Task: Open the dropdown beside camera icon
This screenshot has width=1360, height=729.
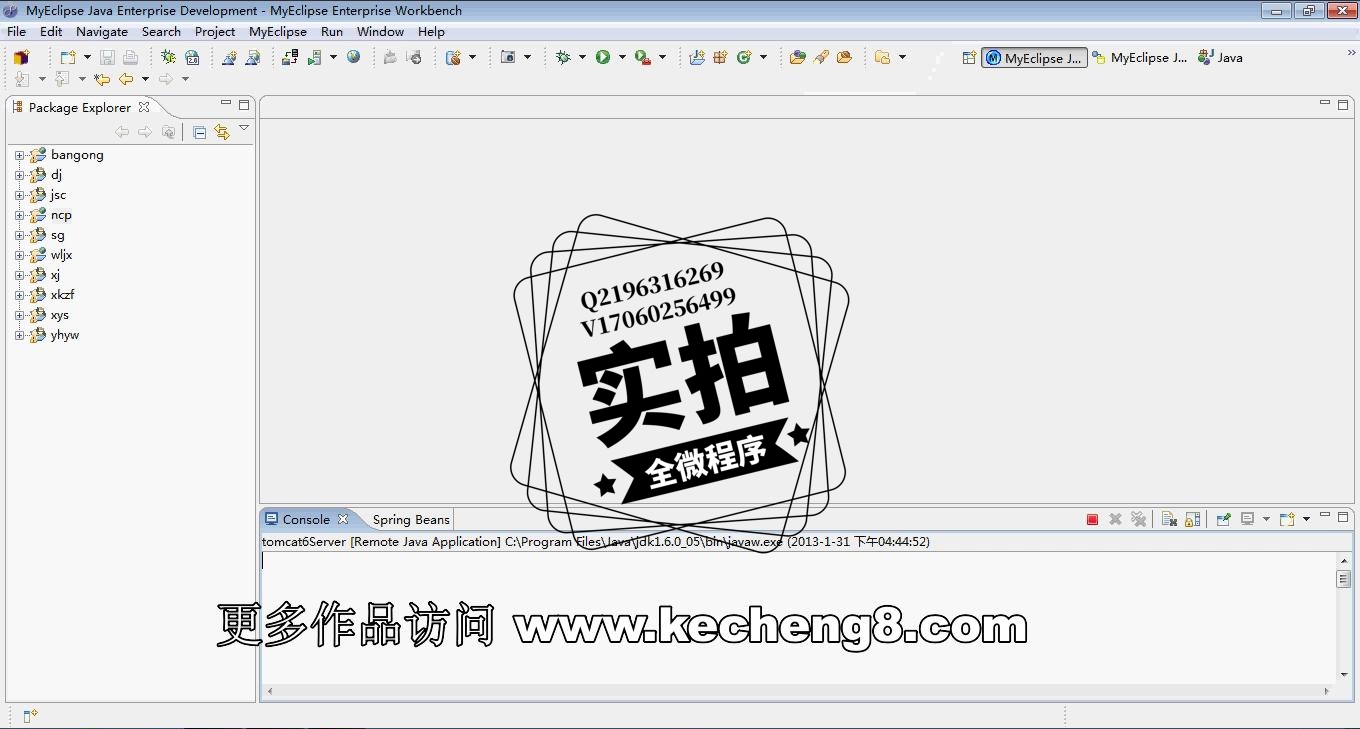Action: click(527, 58)
